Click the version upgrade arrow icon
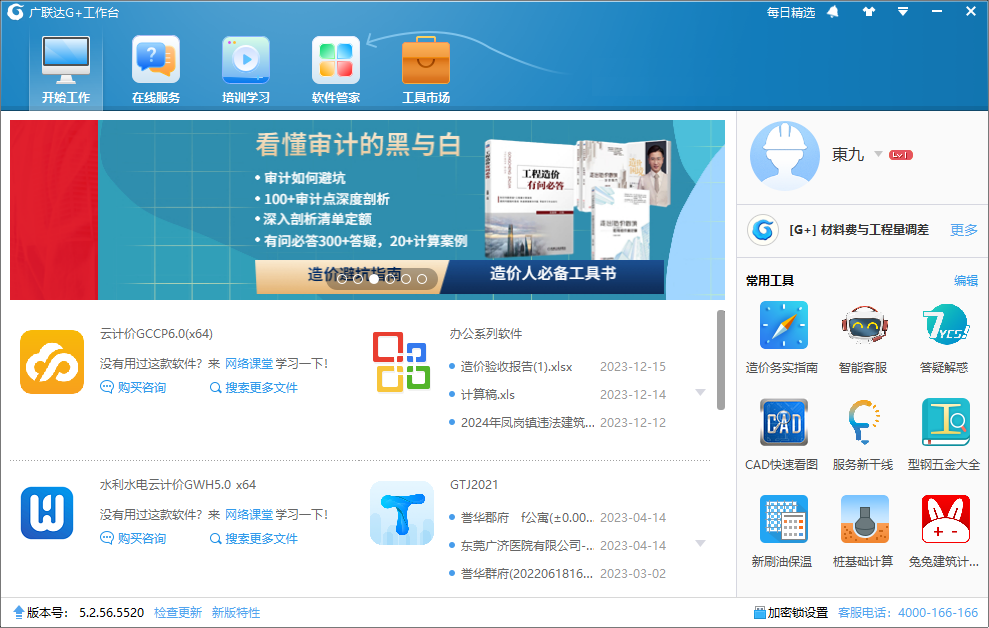This screenshot has width=989, height=628. pyautogui.click(x=18, y=612)
